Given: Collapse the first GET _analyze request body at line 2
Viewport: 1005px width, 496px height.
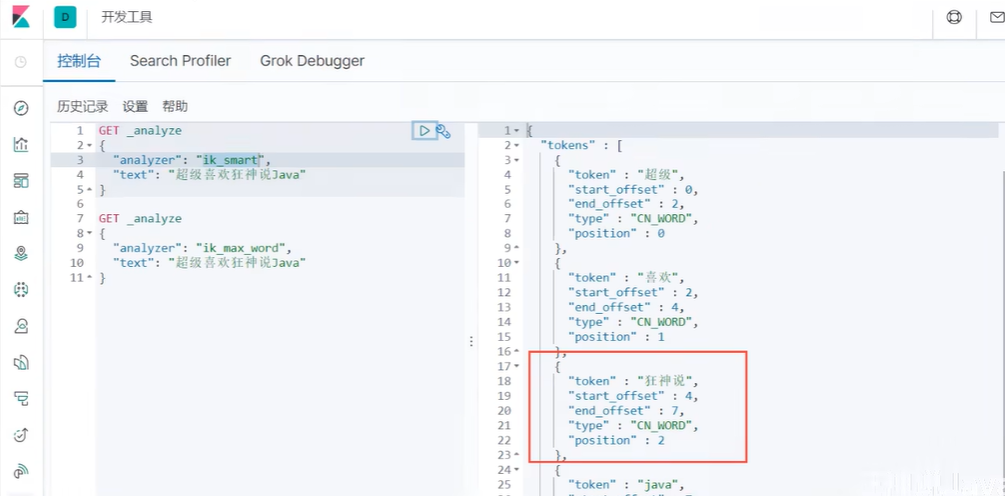Looking at the screenshot, I should tap(89, 146).
